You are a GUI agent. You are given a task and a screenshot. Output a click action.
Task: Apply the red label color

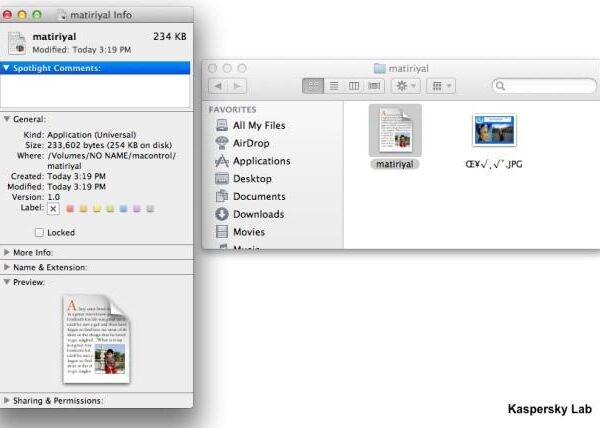70,209
